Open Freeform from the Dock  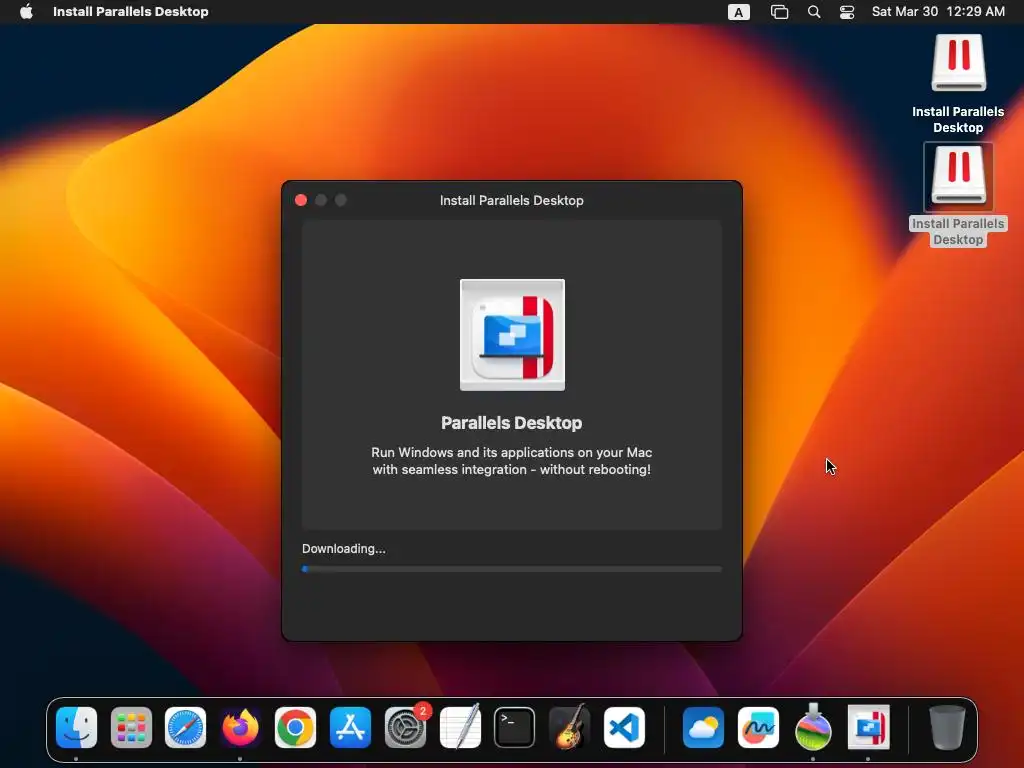pos(758,727)
